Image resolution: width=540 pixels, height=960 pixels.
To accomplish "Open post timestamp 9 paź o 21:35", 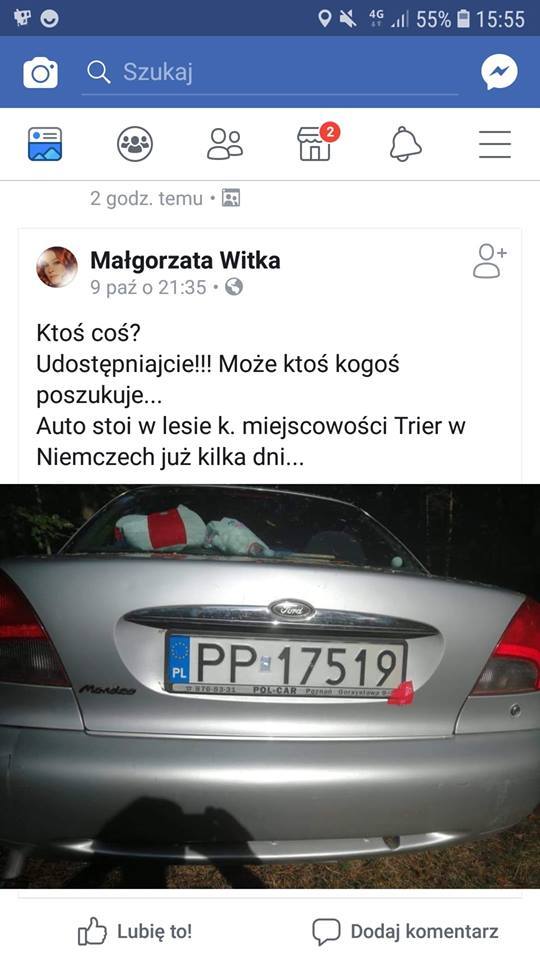I will pyautogui.click(x=148, y=287).
